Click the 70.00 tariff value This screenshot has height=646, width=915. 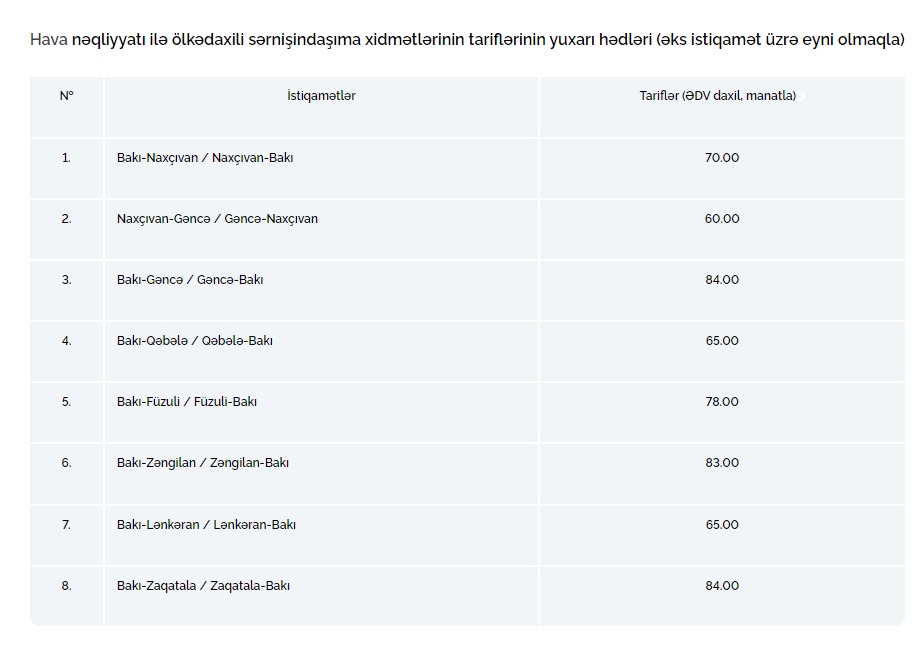pos(722,158)
